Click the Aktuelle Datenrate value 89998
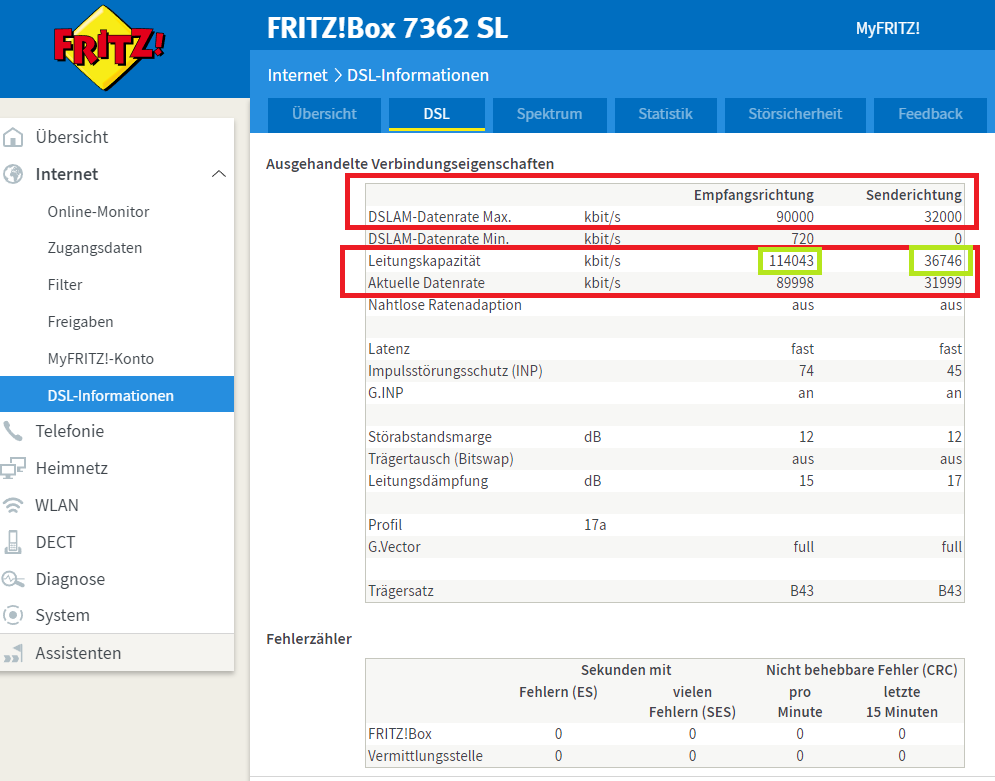 795,283
